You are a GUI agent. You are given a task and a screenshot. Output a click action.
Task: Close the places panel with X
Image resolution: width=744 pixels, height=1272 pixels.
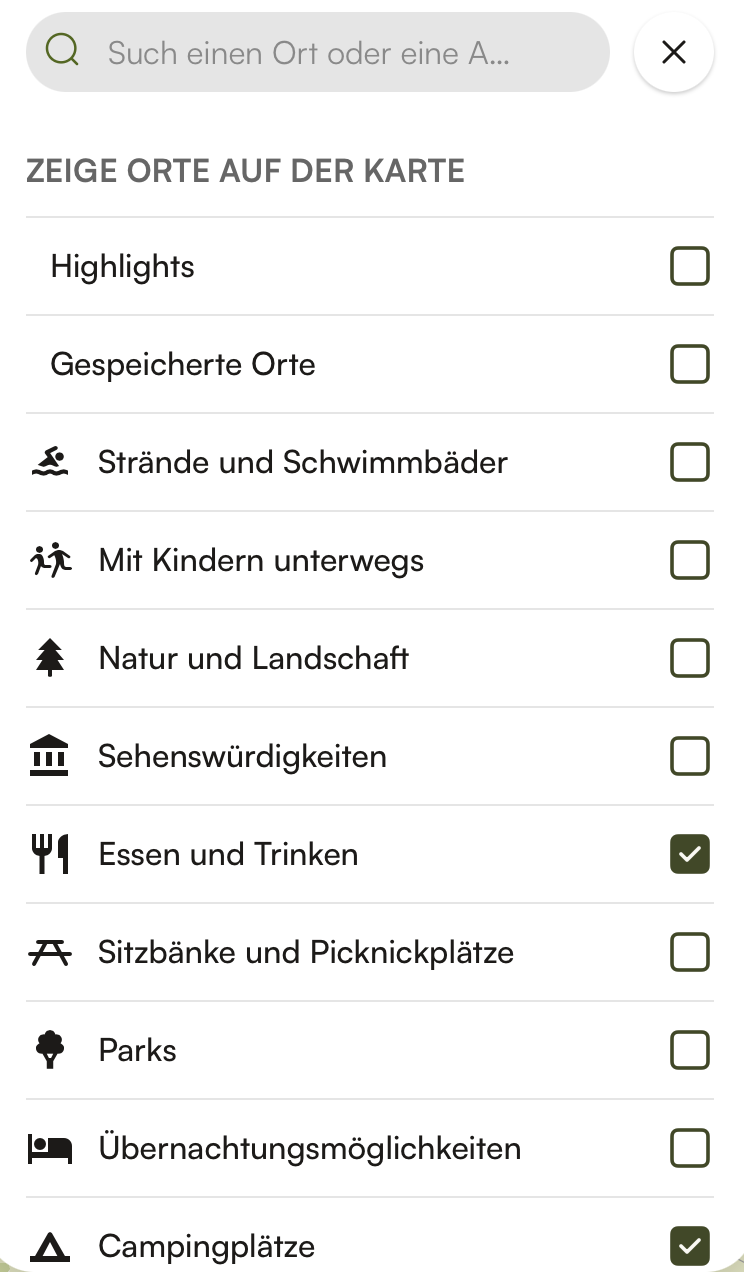click(x=674, y=52)
